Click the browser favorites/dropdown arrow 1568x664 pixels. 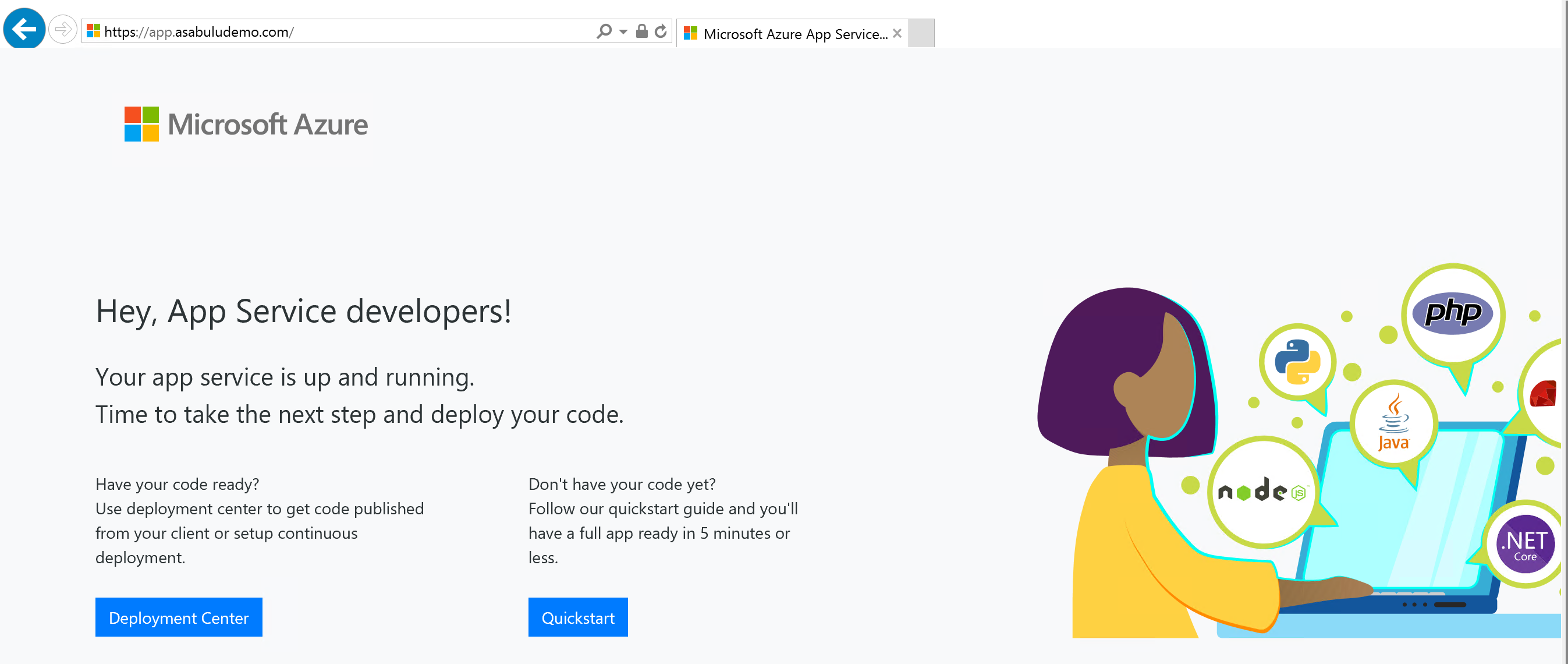[621, 32]
